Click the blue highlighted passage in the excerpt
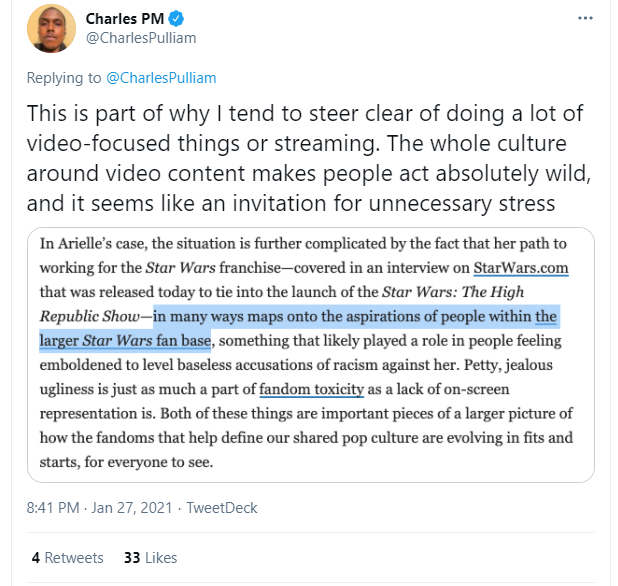Image resolution: width=618 pixels, height=586 pixels. [x=340, y=318]
